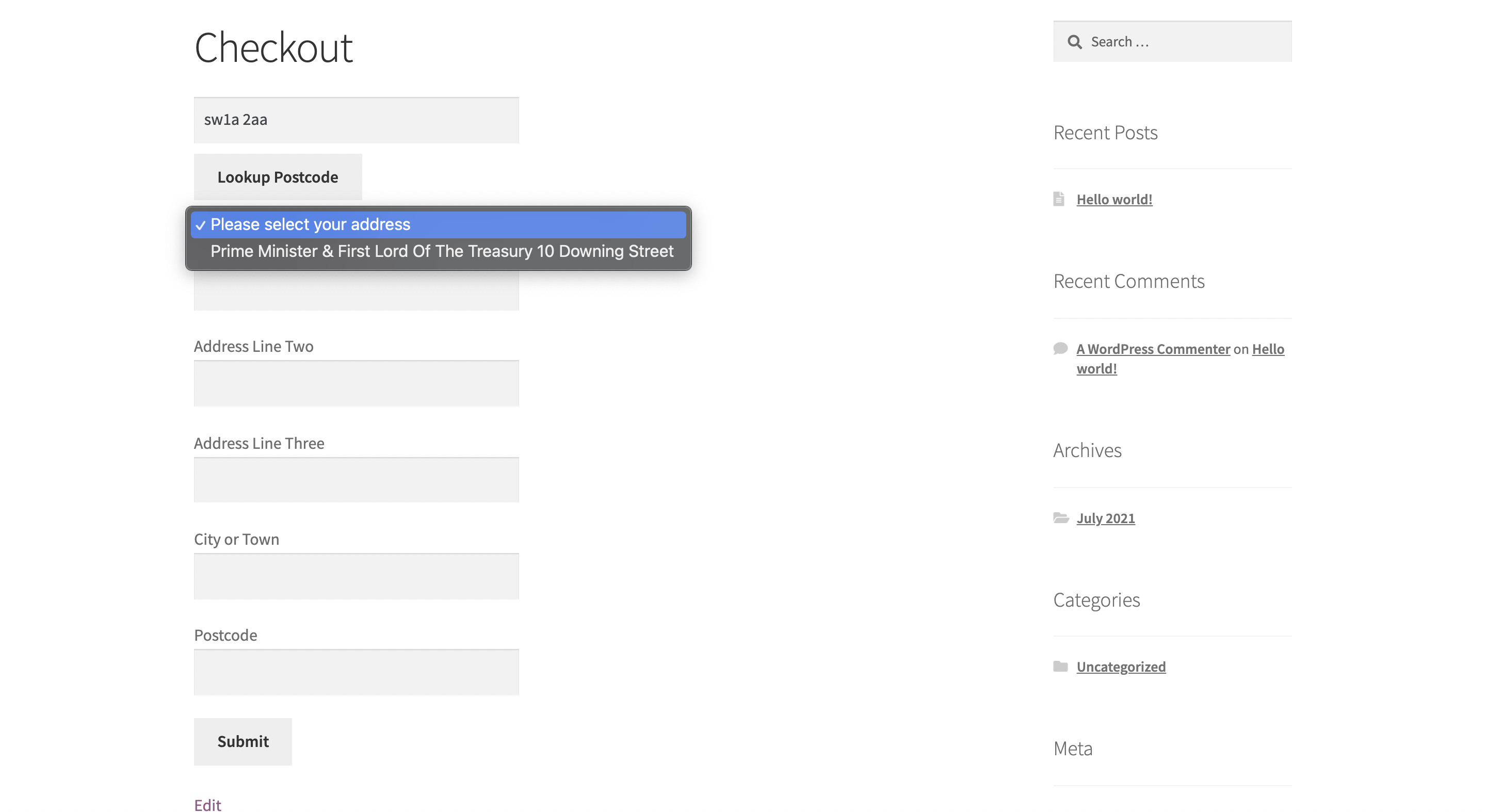This screenshot has width=1486, height=812.
Task: Click the search magnifier icon in search bar
Action: pyautogui.click(x=1075, y=42)
